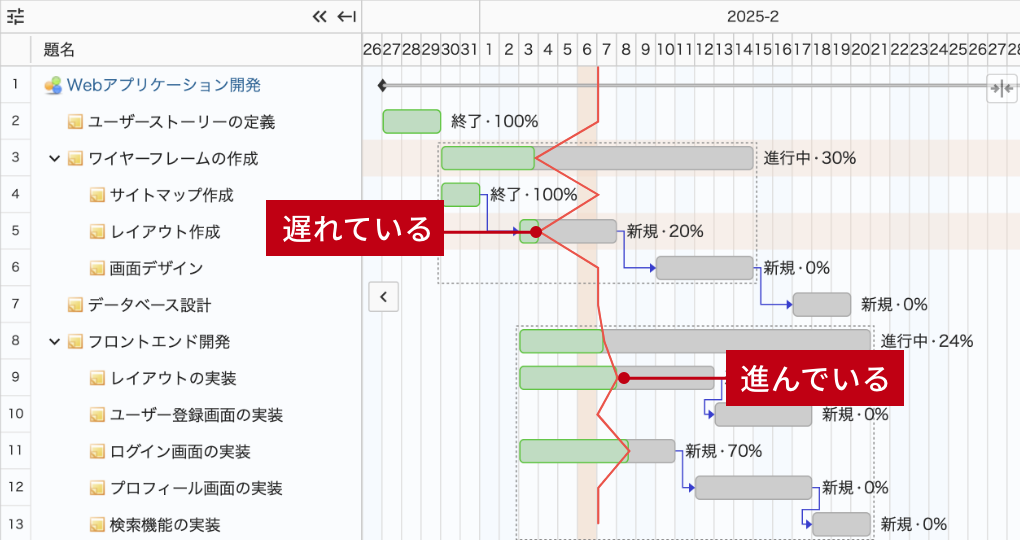
Task: Select the ユーザー登録画面の実装 task title
Action: [x=196, y=414]
